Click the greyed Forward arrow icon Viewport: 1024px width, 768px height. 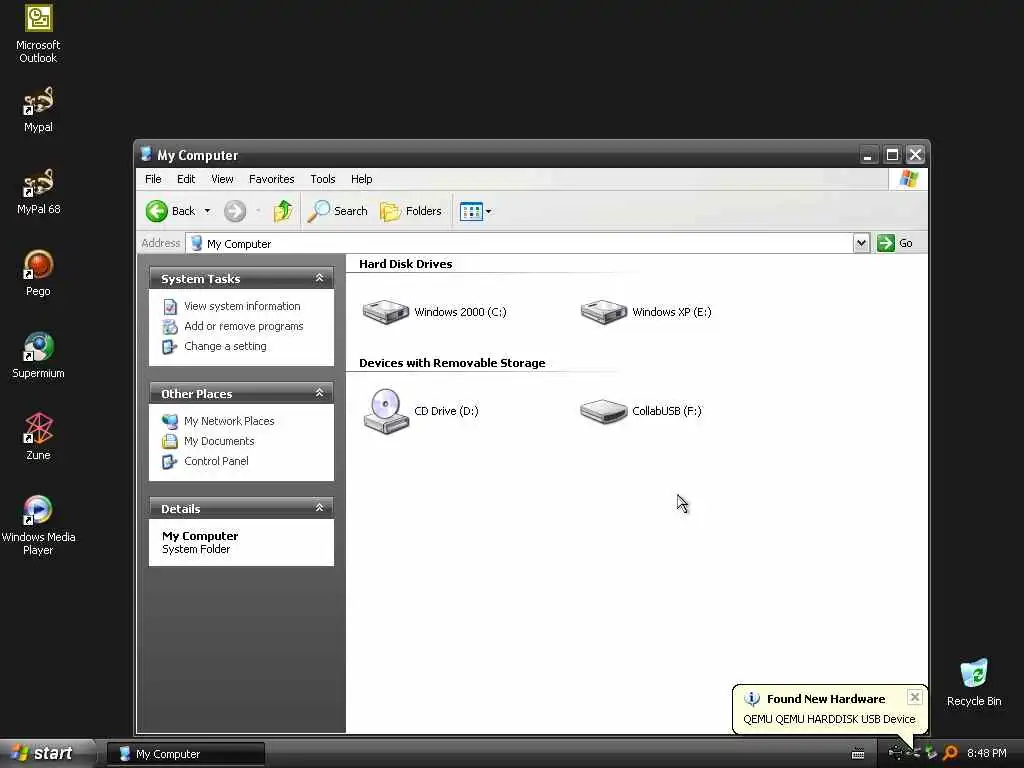click(x=235, y=211)
